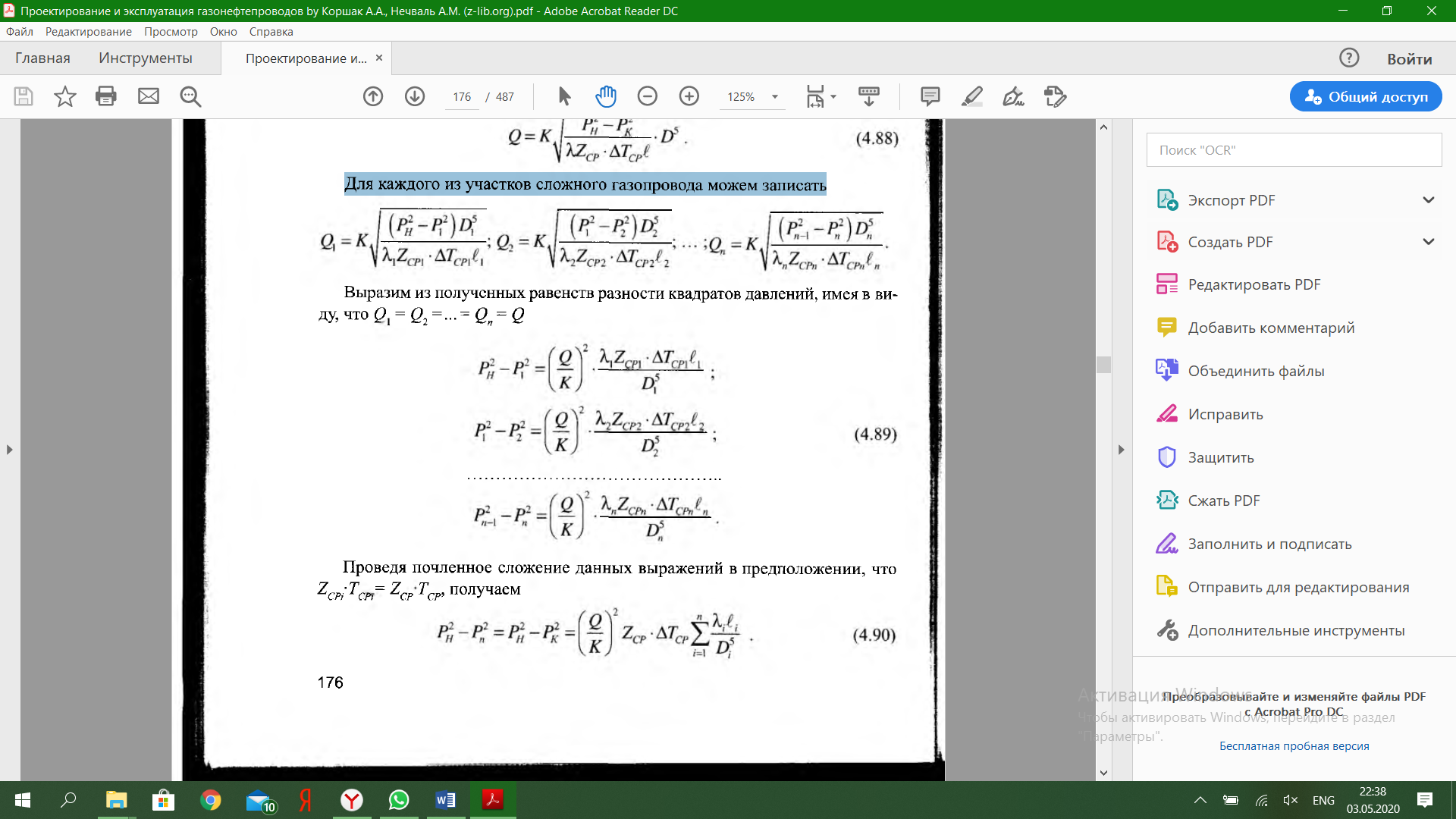The width and height of the screenshot is (1456, 819).
Task: Click the Поиск OCR search field
Action: point(1294,150)
